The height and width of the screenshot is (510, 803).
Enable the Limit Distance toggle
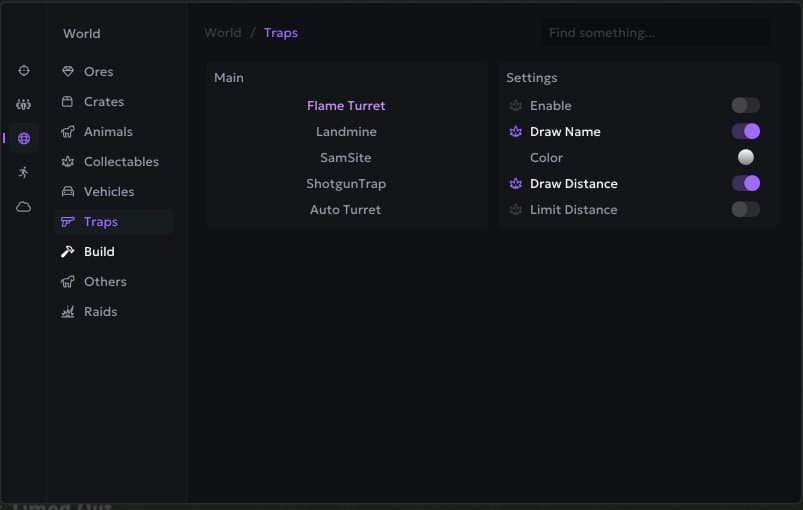point(745,209)
